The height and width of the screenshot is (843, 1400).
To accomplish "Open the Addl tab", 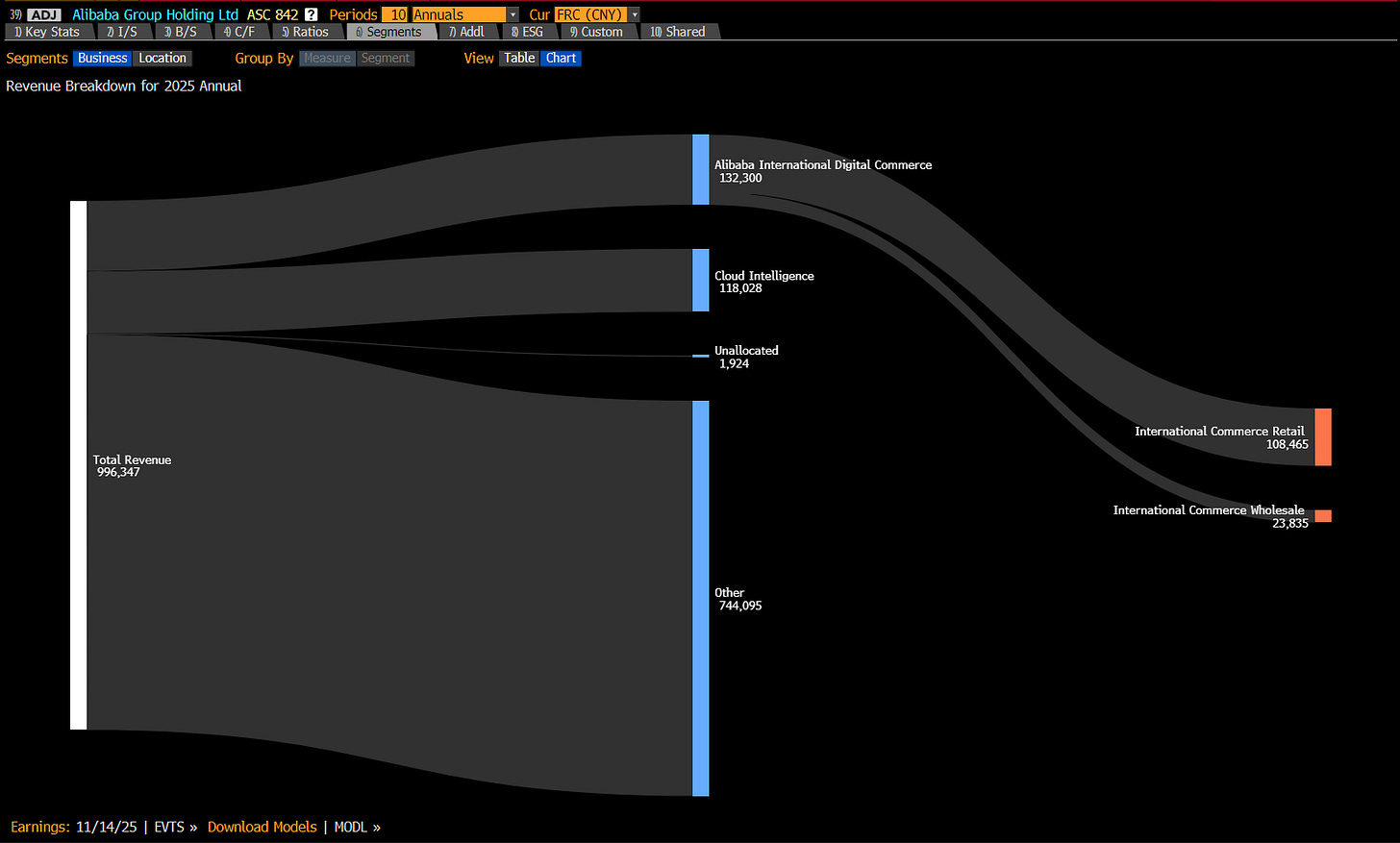I will [x=467, y=32].
